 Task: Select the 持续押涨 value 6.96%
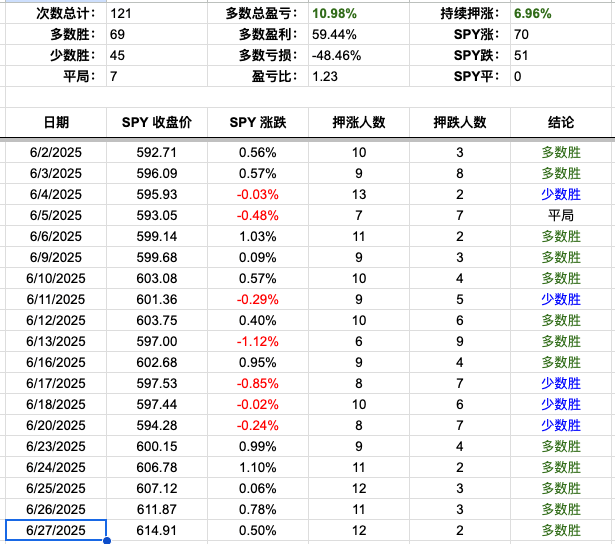click(x=533, y=14)
